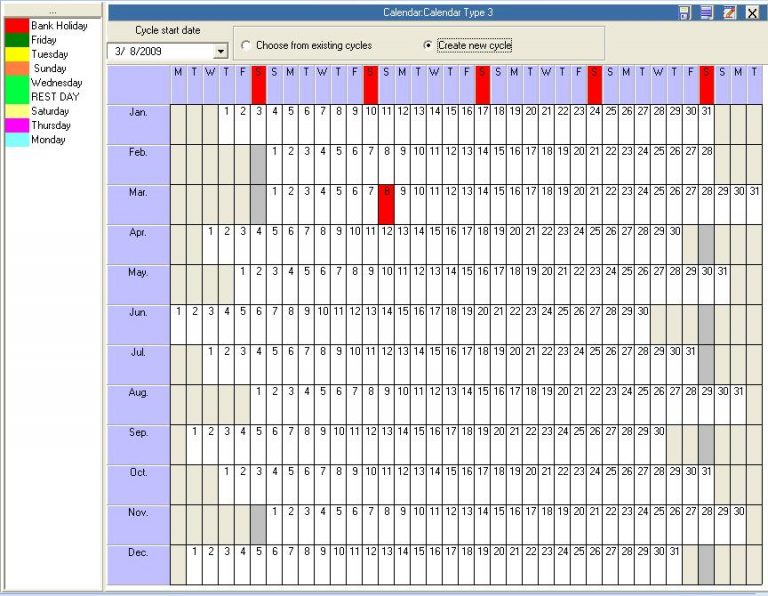Pick the yellow Tuesday color swatch
Viewport: 768px width, 596px height.
pyautogui.click(x=17, y=54)
